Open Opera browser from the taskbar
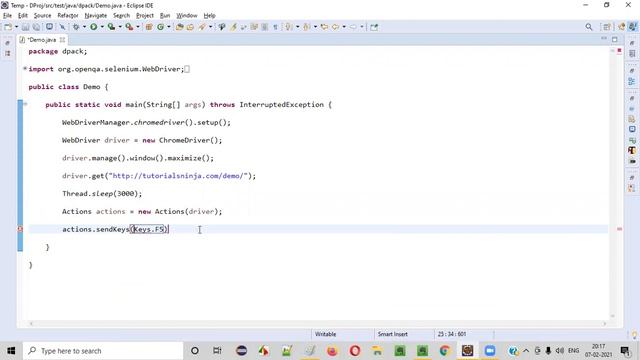The image size is (640, 360). (355, 351)
